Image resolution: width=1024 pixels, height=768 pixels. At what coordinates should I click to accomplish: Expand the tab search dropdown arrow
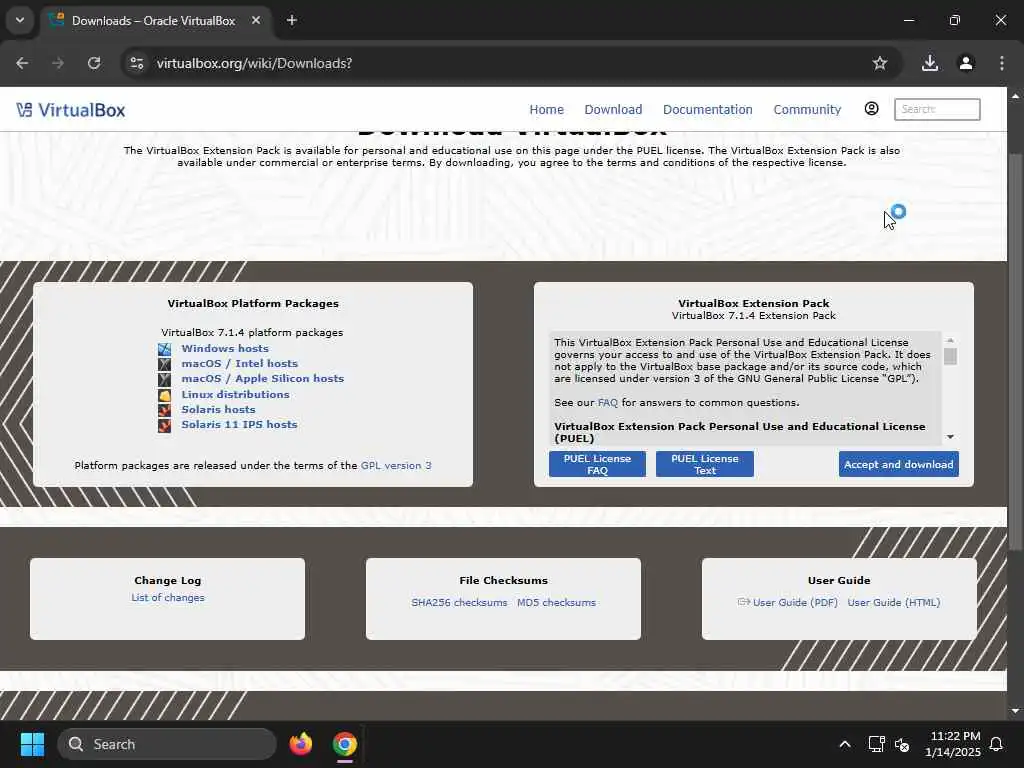pyautogui.click(x=20, y=20)
